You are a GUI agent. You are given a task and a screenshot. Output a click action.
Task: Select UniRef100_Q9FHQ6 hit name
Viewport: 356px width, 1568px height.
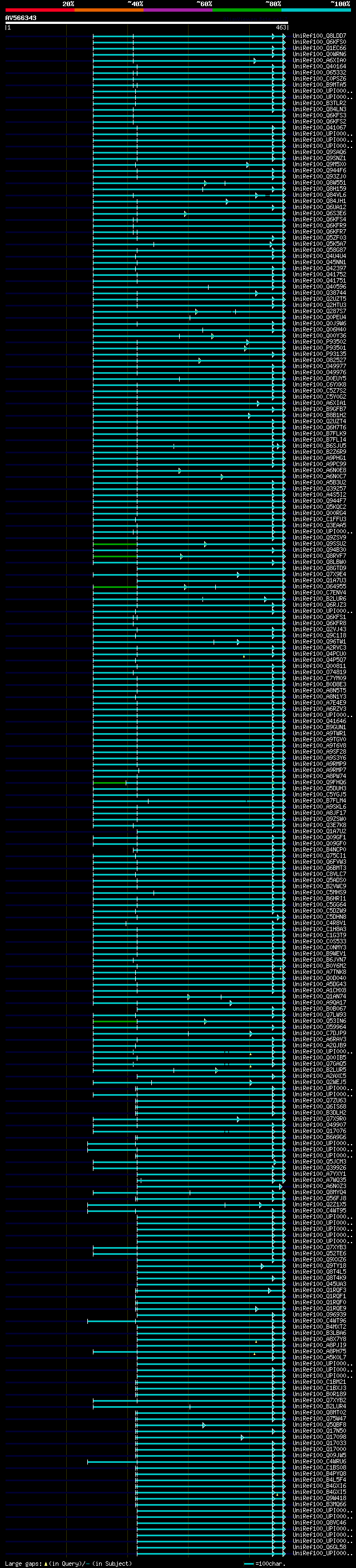319,782
